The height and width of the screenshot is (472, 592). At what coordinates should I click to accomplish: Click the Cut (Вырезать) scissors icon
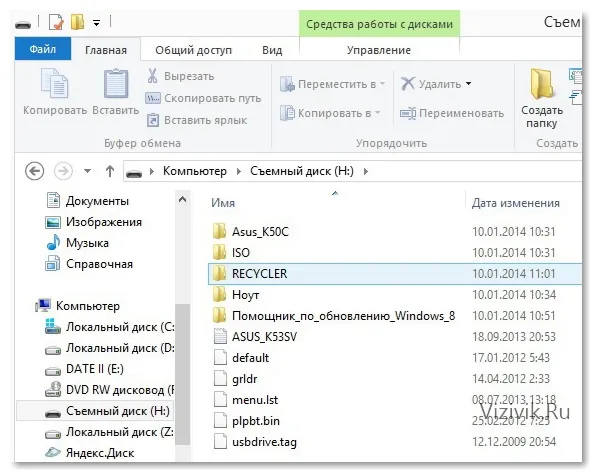(x=153, y=76)
